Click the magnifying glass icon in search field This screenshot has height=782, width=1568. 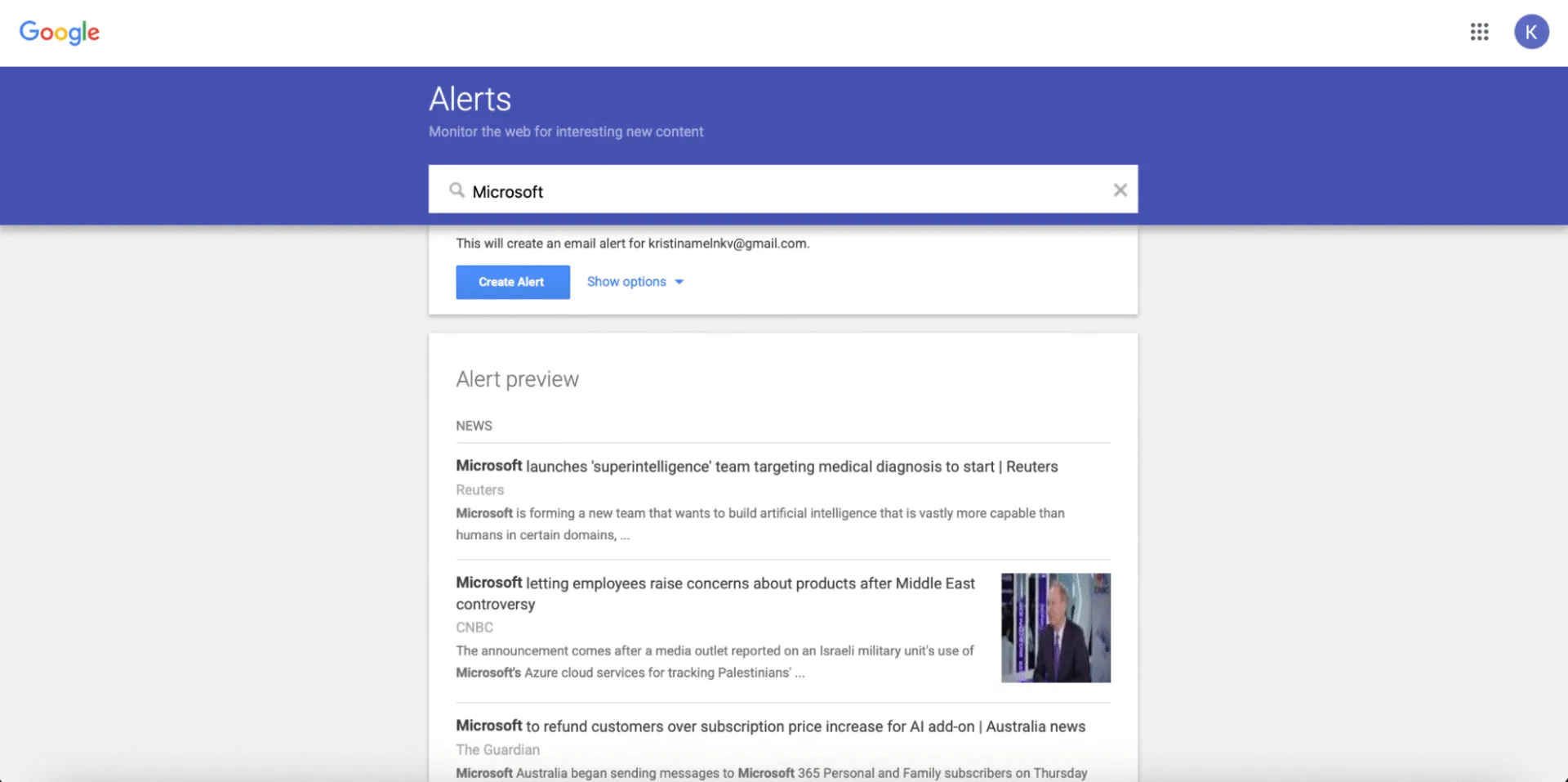(458, 189)
